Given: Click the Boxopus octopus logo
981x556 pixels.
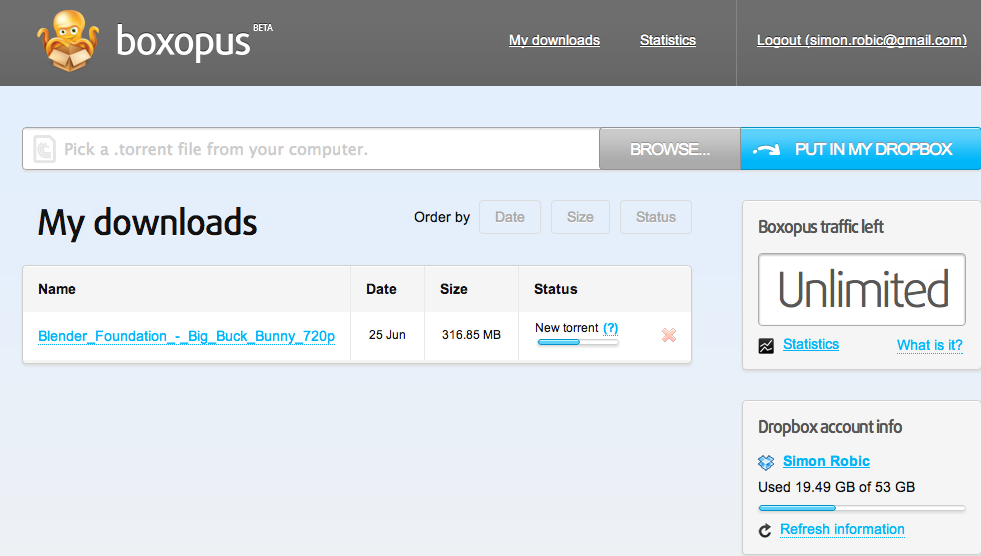Looking at the screenshot, I should pos(68,41).
